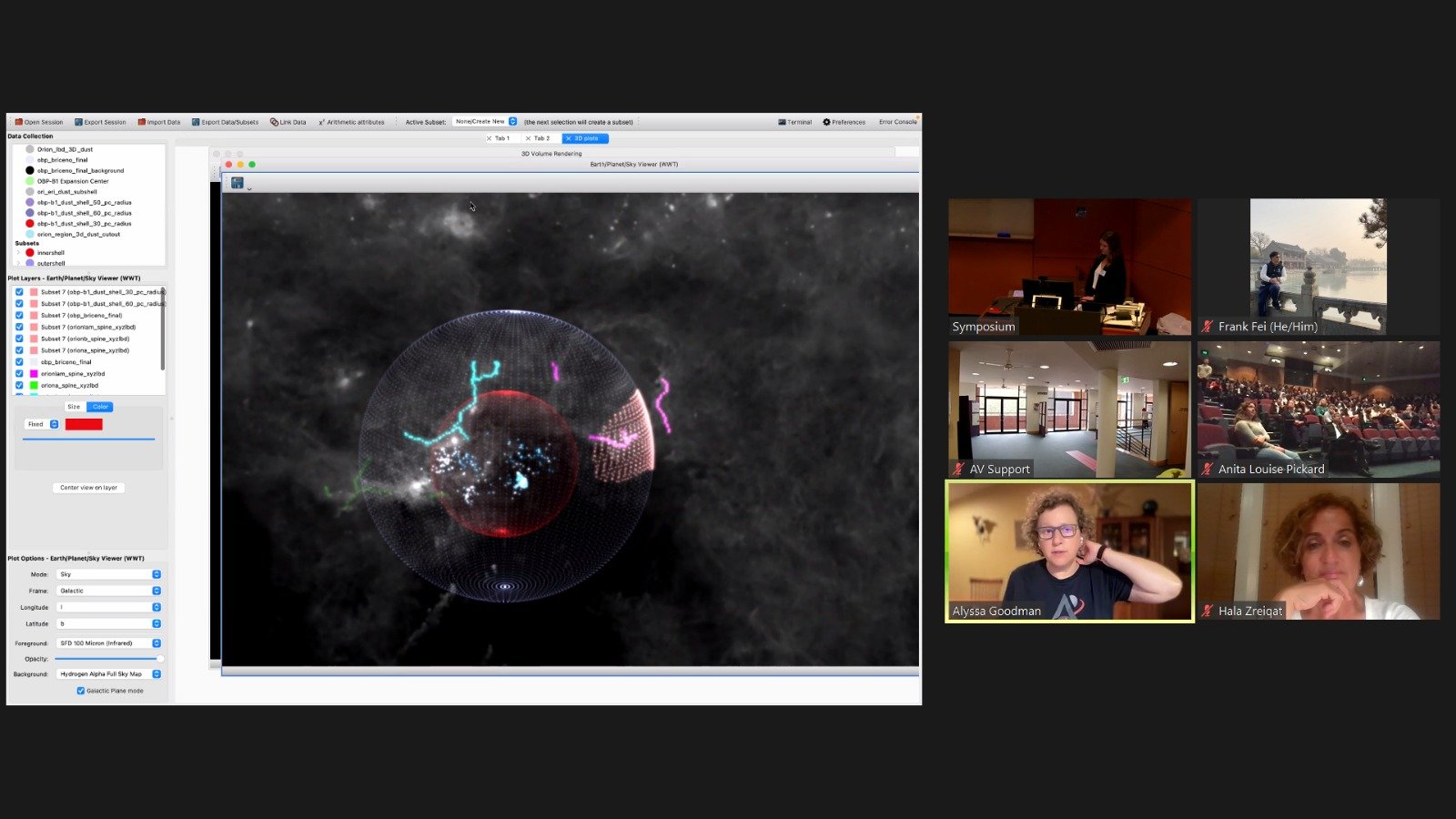Image resolution: width=1456 pixels, height=819 pixels.
Task: Toggle Subset 7 (orionb_spine_xyzlbd) checkbox
Action: [x=19, y=339]
